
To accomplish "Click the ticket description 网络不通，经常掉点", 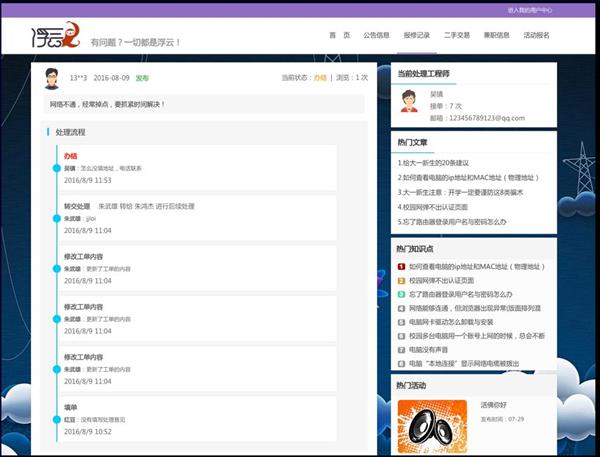I will (107, 104).
